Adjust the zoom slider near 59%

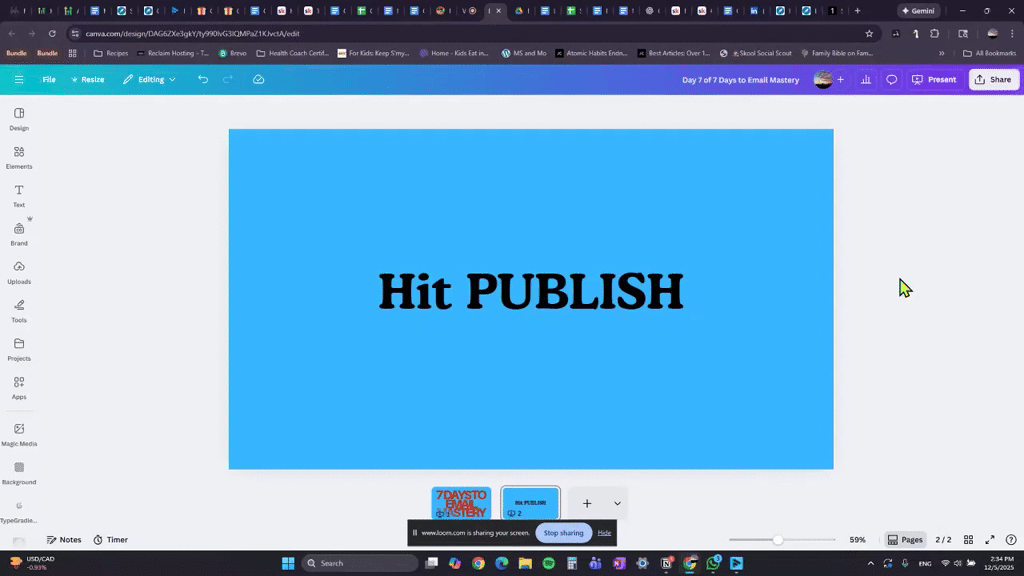pos(778,539)
